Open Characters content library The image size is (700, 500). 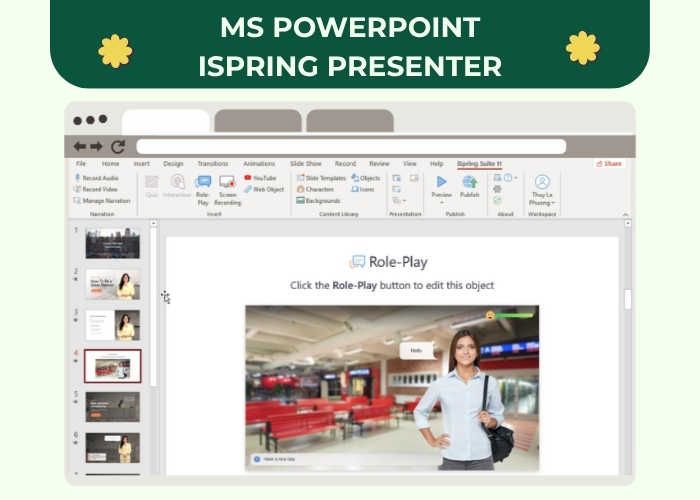coord(315,189)
